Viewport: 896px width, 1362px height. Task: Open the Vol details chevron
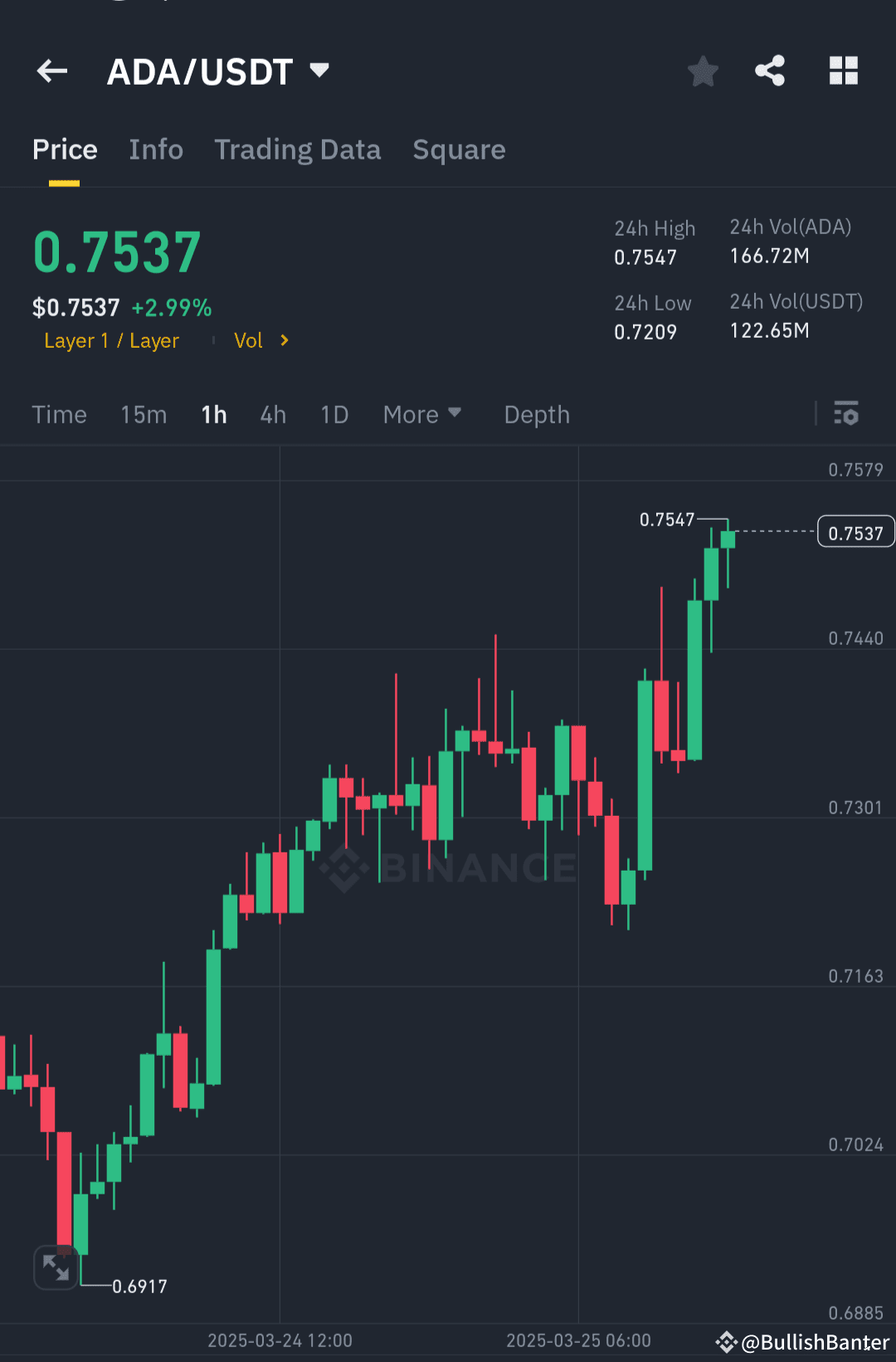tap(261, 340)
